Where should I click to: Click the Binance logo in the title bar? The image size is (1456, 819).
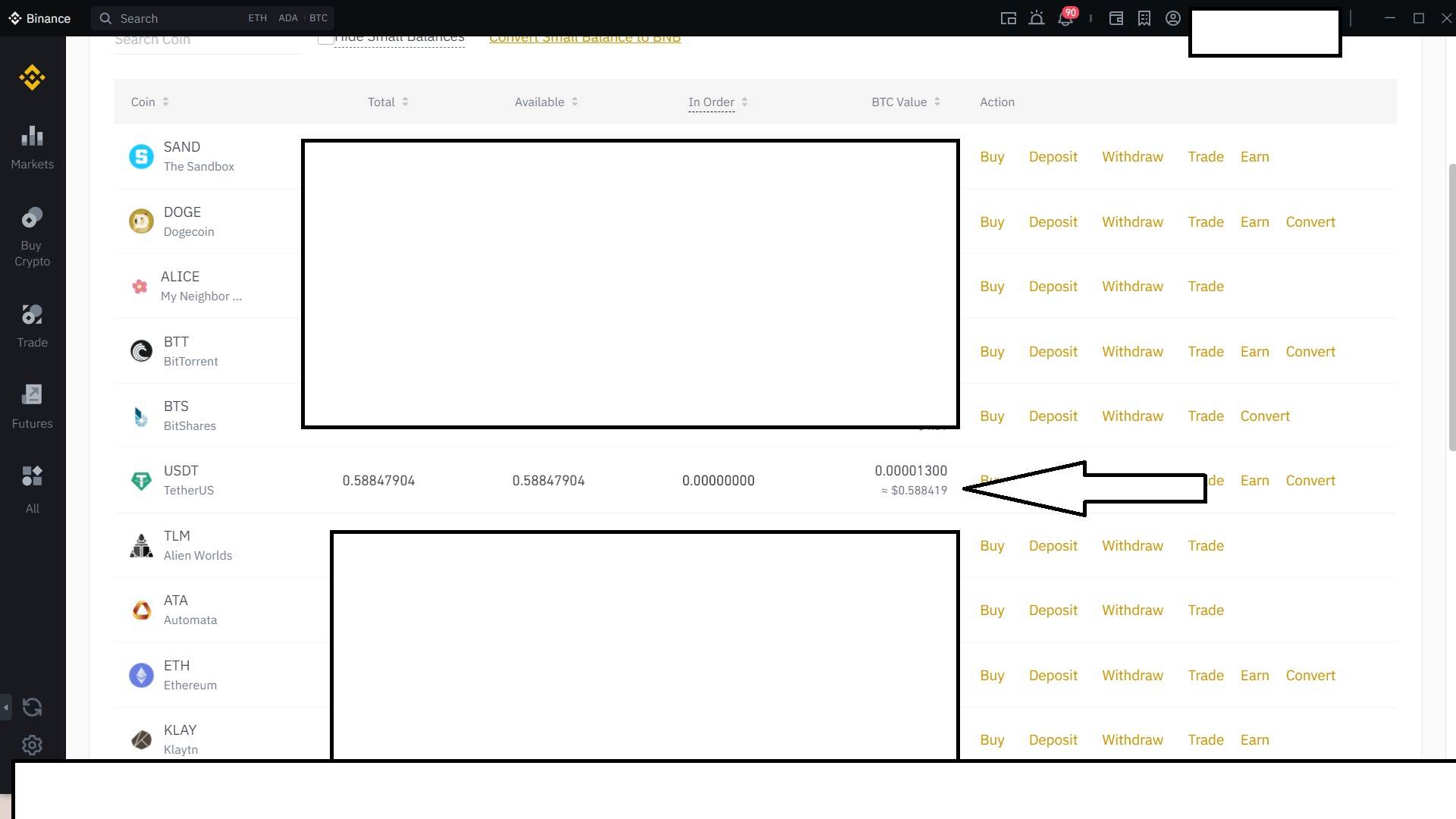point(39,18)
